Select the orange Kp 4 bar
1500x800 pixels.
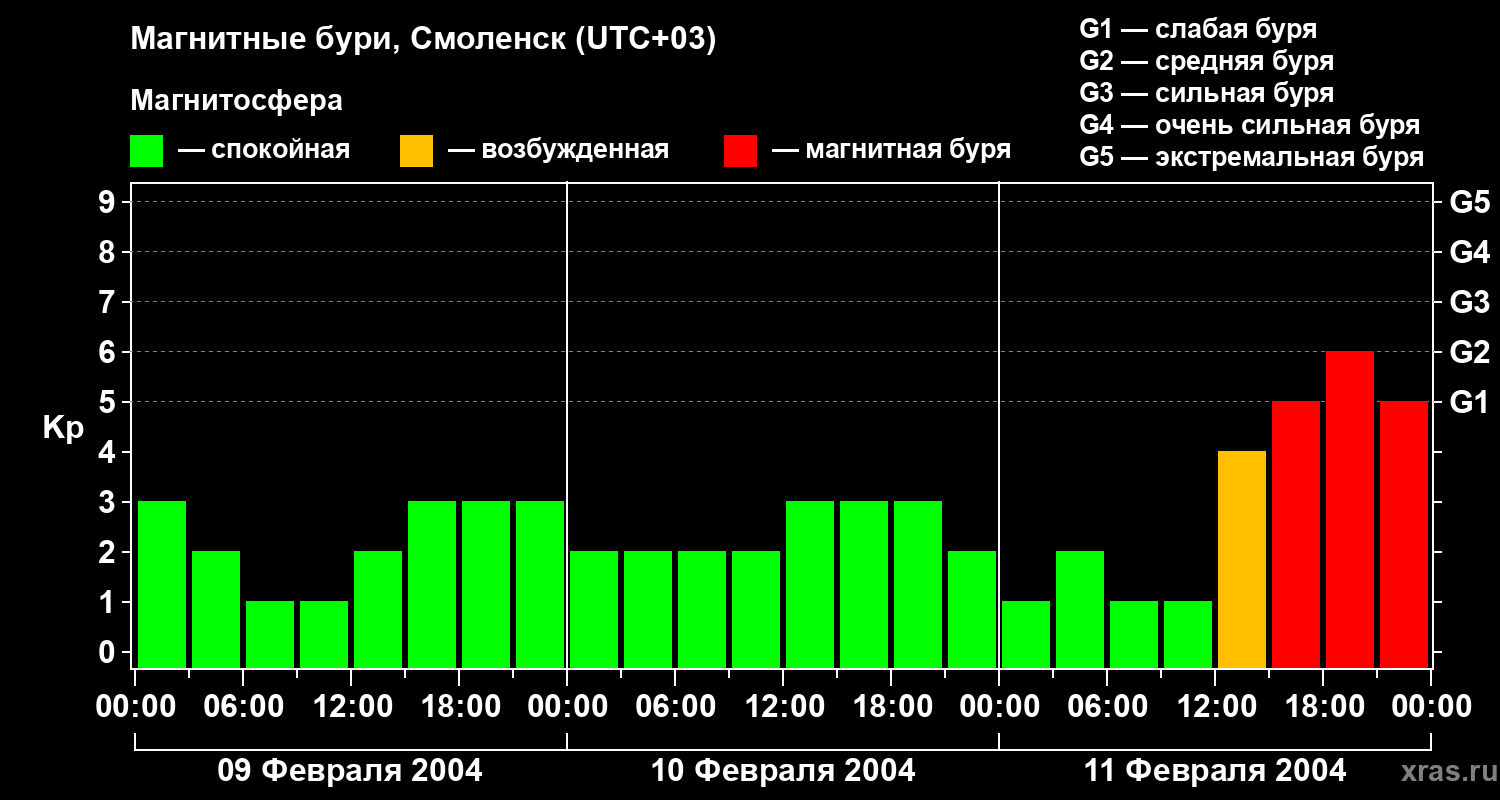click(x=1242, y=559)
